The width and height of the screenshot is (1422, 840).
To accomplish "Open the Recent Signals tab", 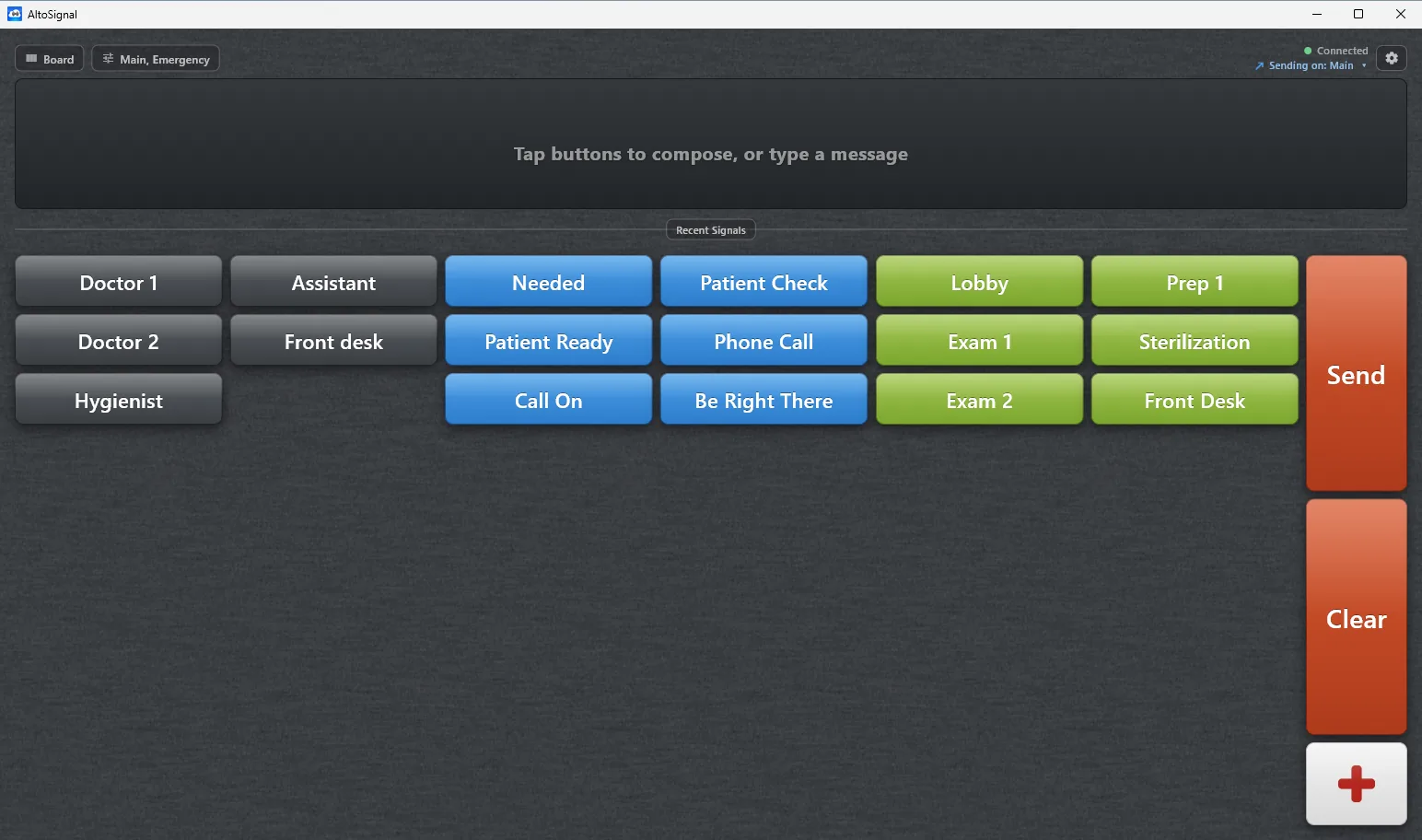I will (x=711, y=230).
